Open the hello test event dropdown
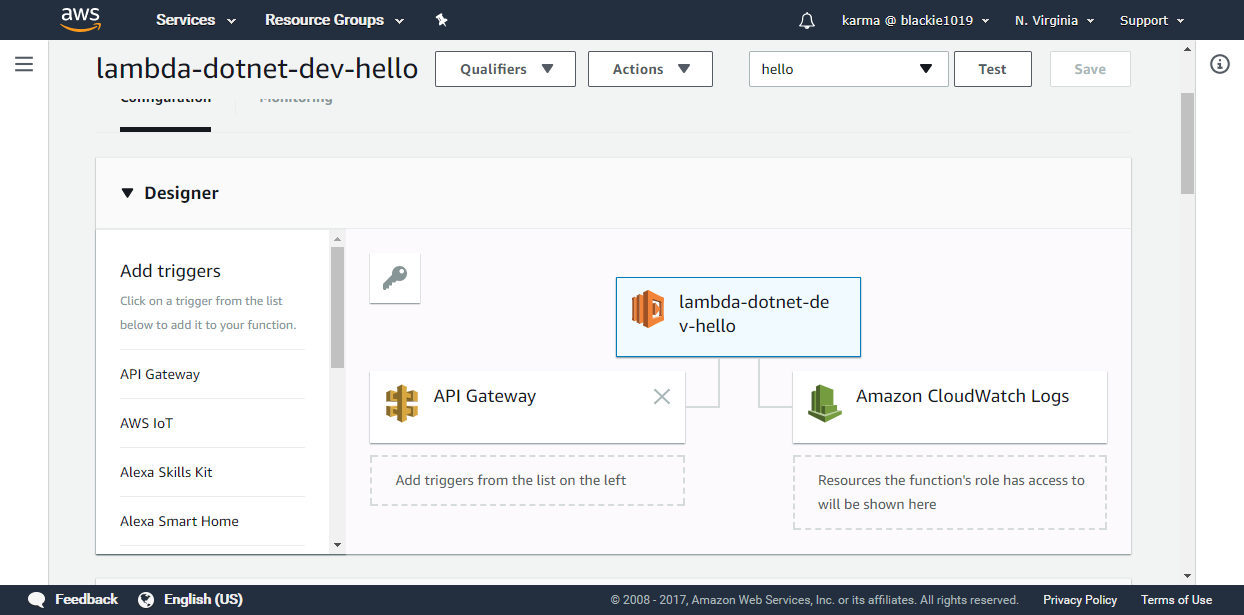This screenshot has height=615, width=1244. (848, 69)
